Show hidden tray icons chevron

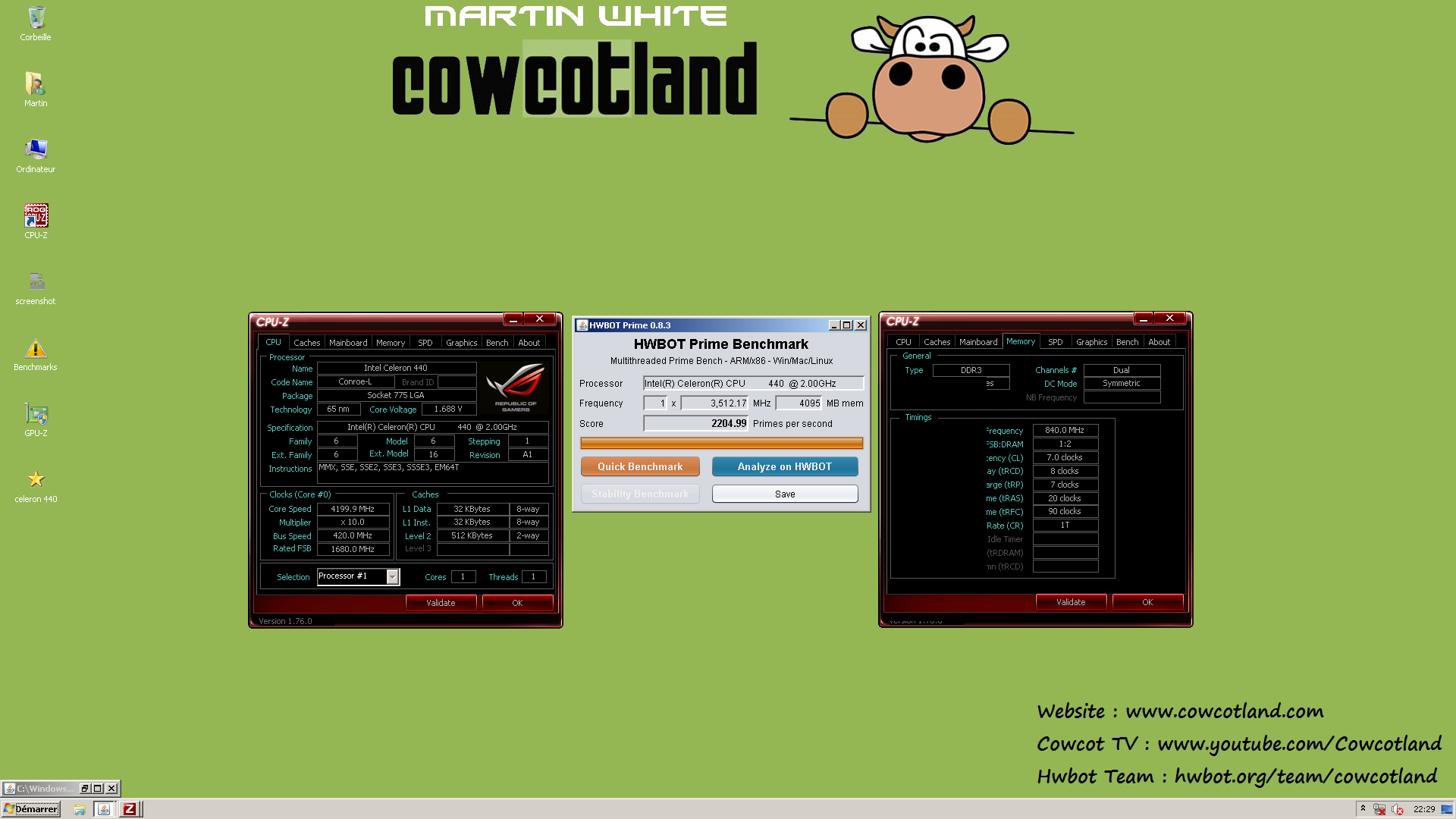click(x=1363, y=808)
